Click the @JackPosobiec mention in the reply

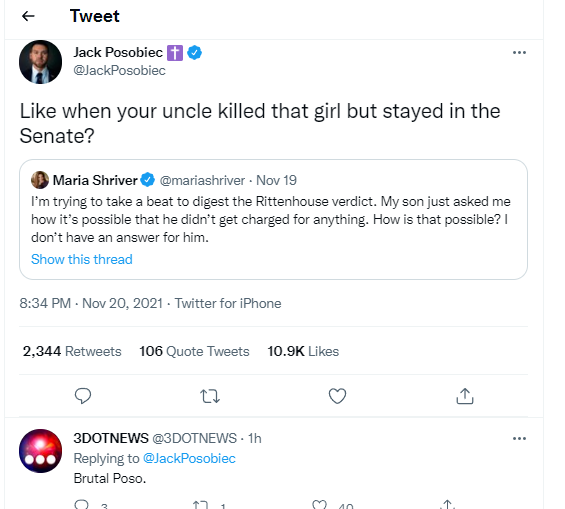tap(189, 458)
